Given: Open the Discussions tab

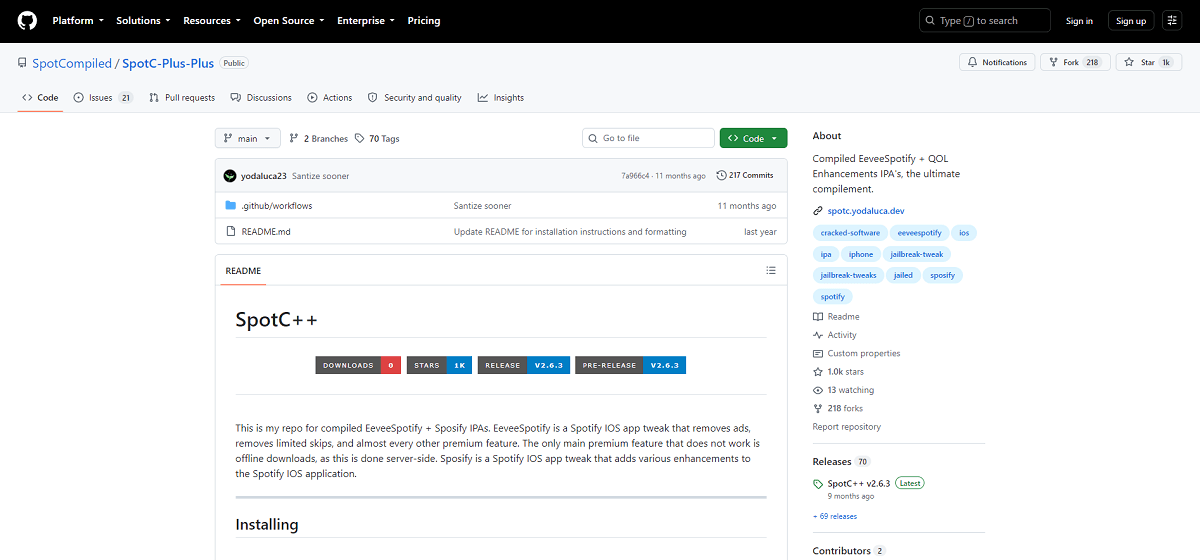Looking at the screenshot, I should 261,97.
